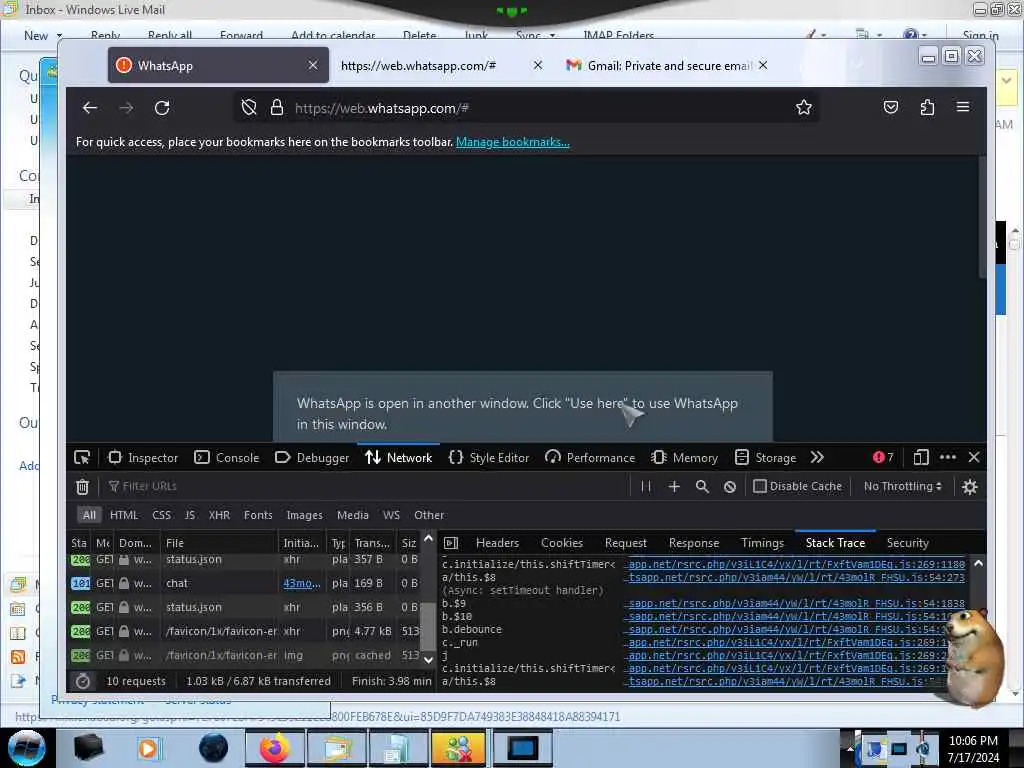
Task: Open Firefox from the taskbar
Action: [274, 748]
